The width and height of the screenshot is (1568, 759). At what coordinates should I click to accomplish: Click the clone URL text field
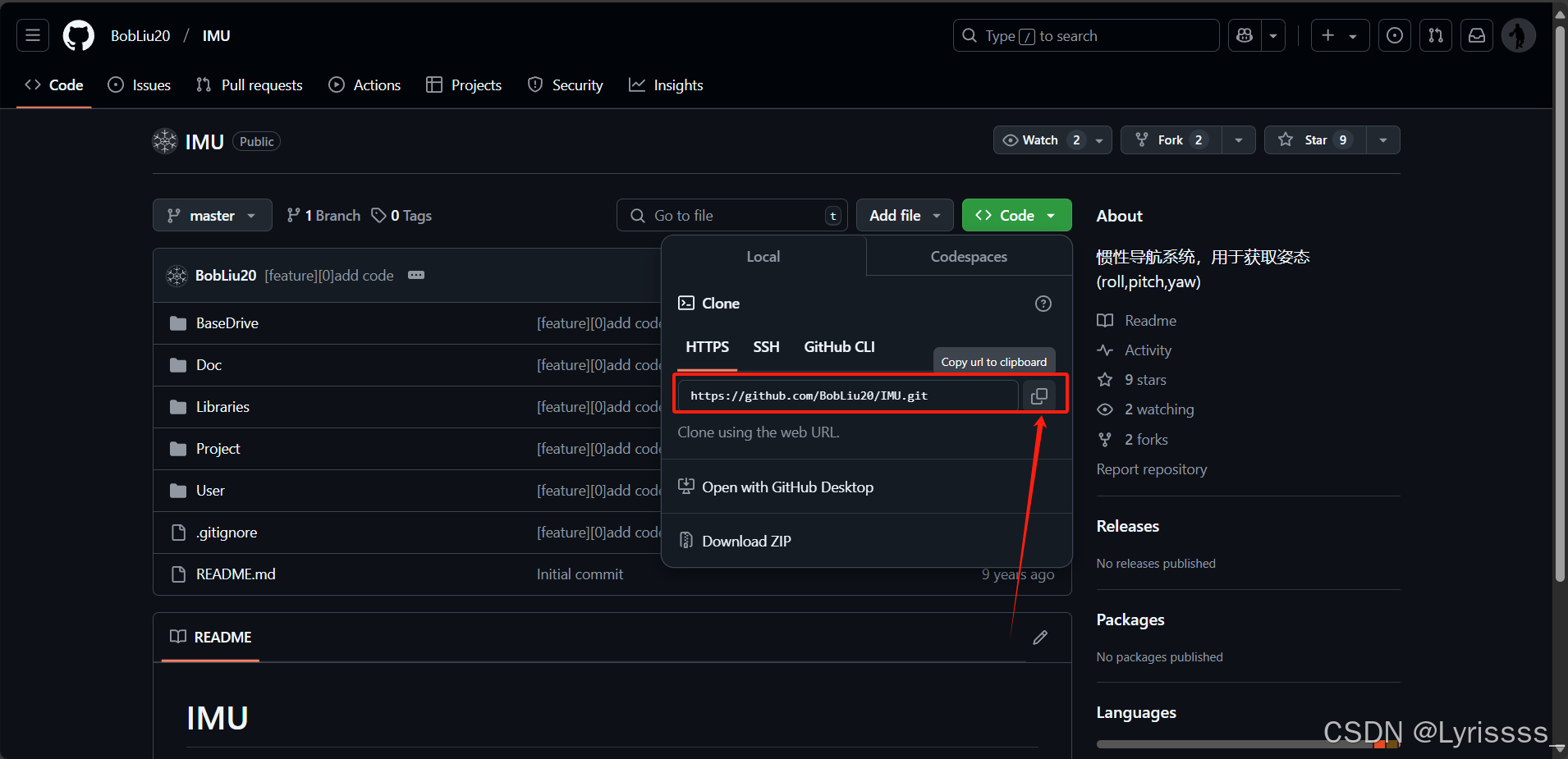point(848,396)
